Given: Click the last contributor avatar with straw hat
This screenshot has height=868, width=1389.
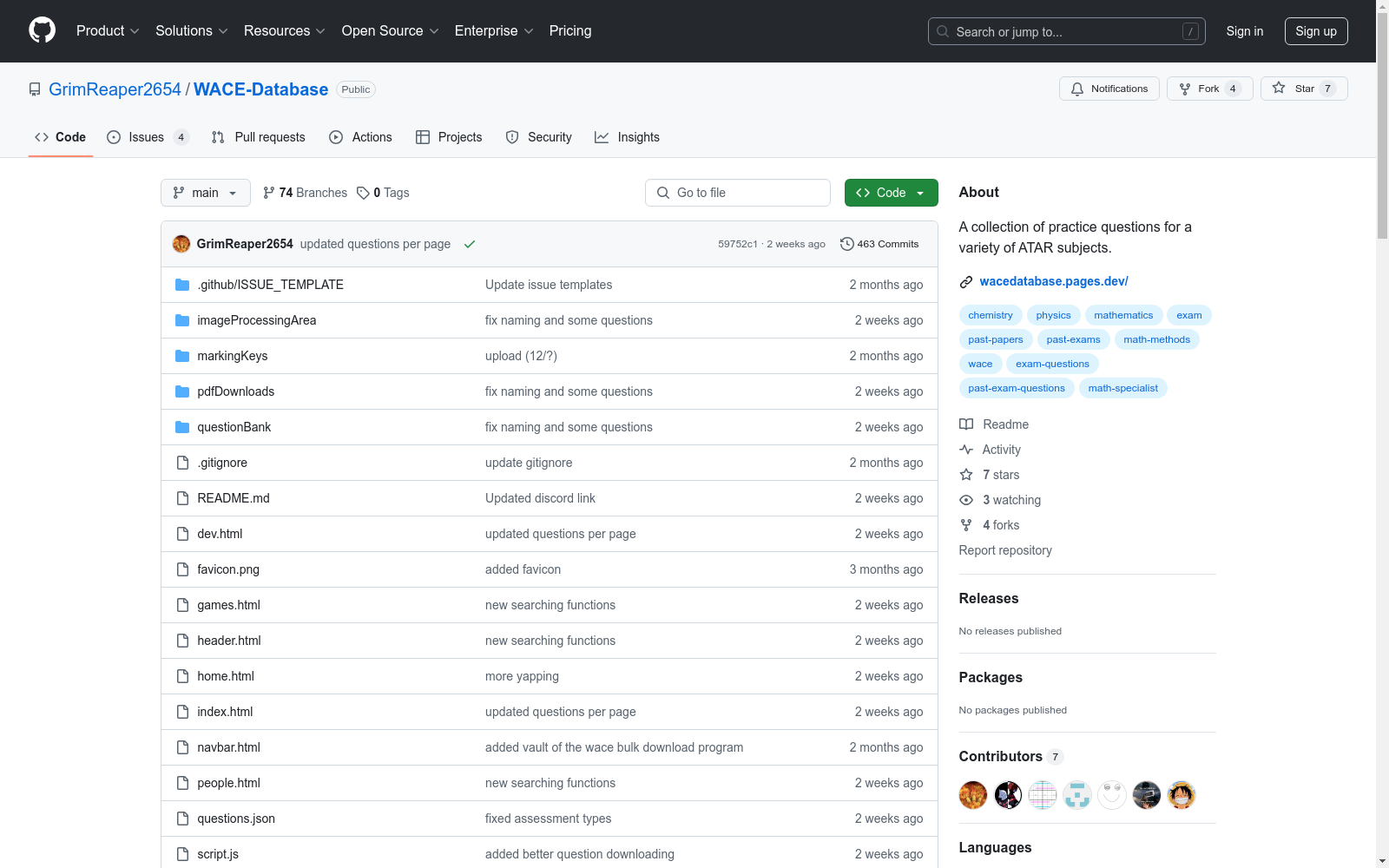Looking at the screenshot, I should pyautogui.click(x=1182, y=795).
